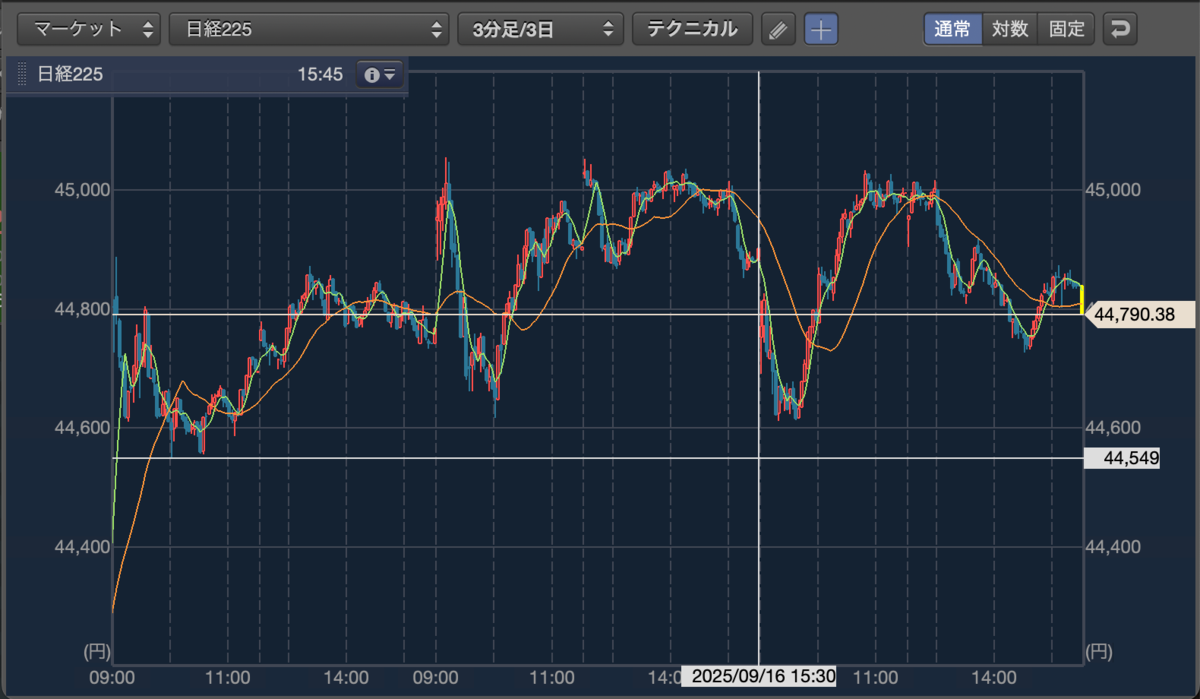Click the return arrow reset icon
This screenshot has height=699, width=1200.
tap(1120, 29)
